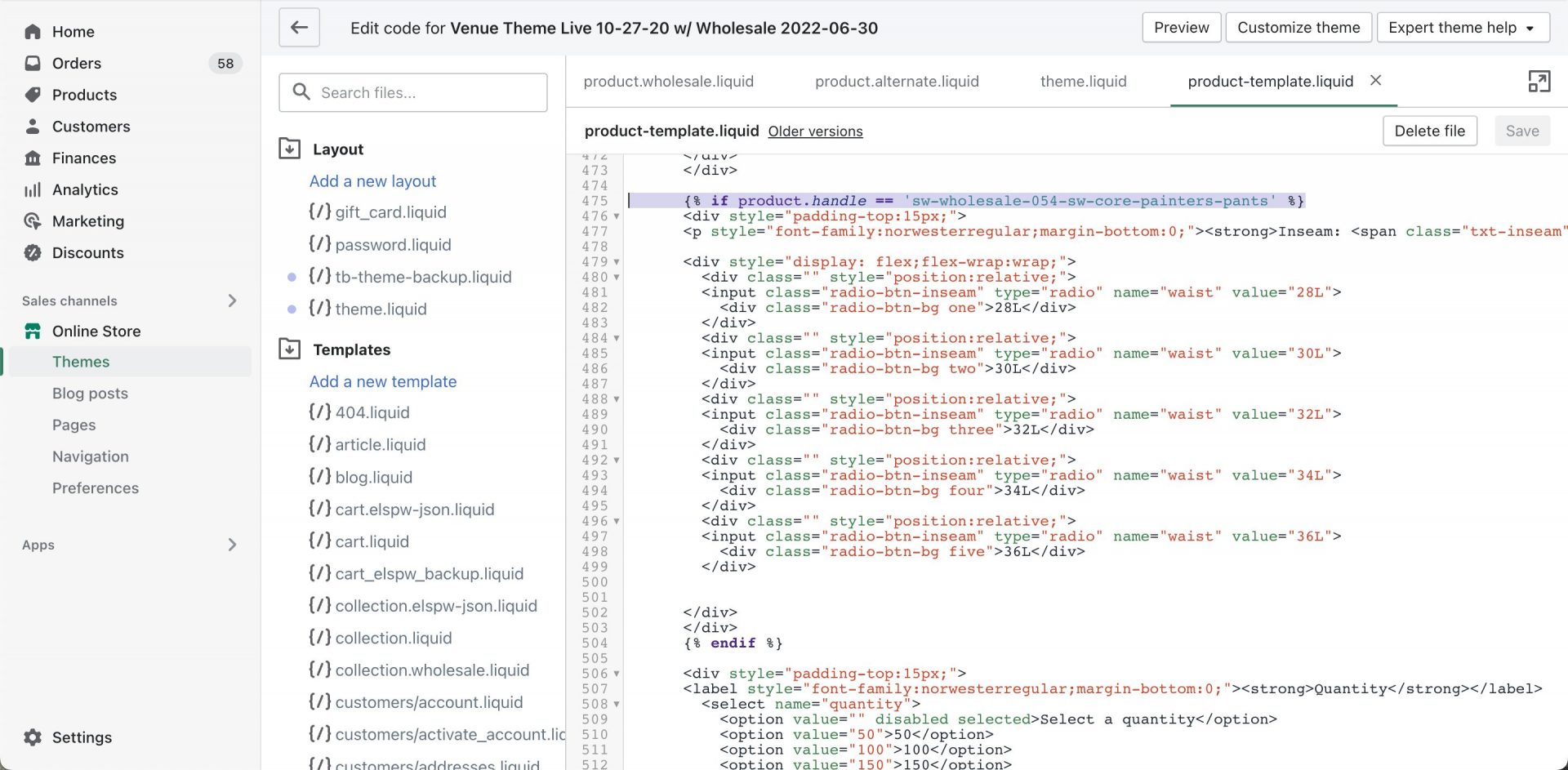Click the Settings gear icon

(x=33, y=737)
